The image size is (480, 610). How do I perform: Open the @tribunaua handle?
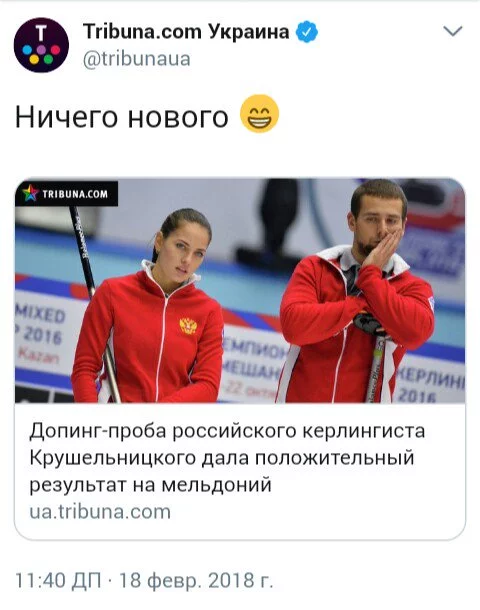tap(137, 59)
